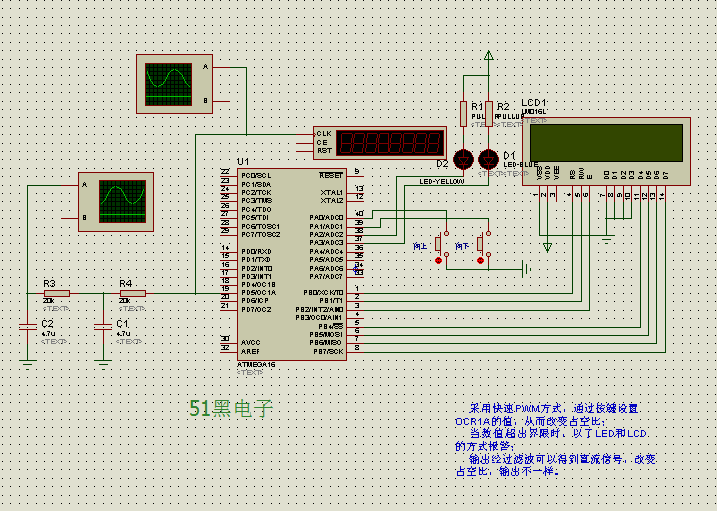Click the LCD1 green display screen
717x511 pixels.
tap(606, 143)
